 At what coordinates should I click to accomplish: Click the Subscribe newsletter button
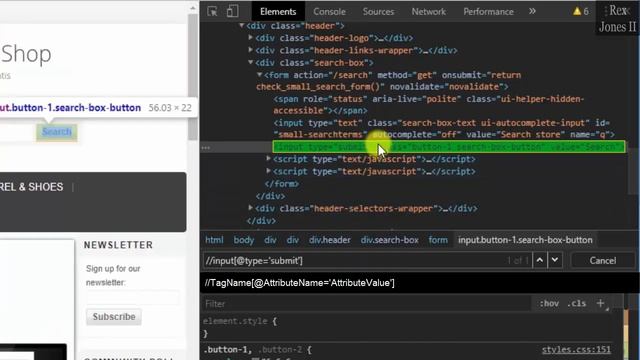coord(113,317)
